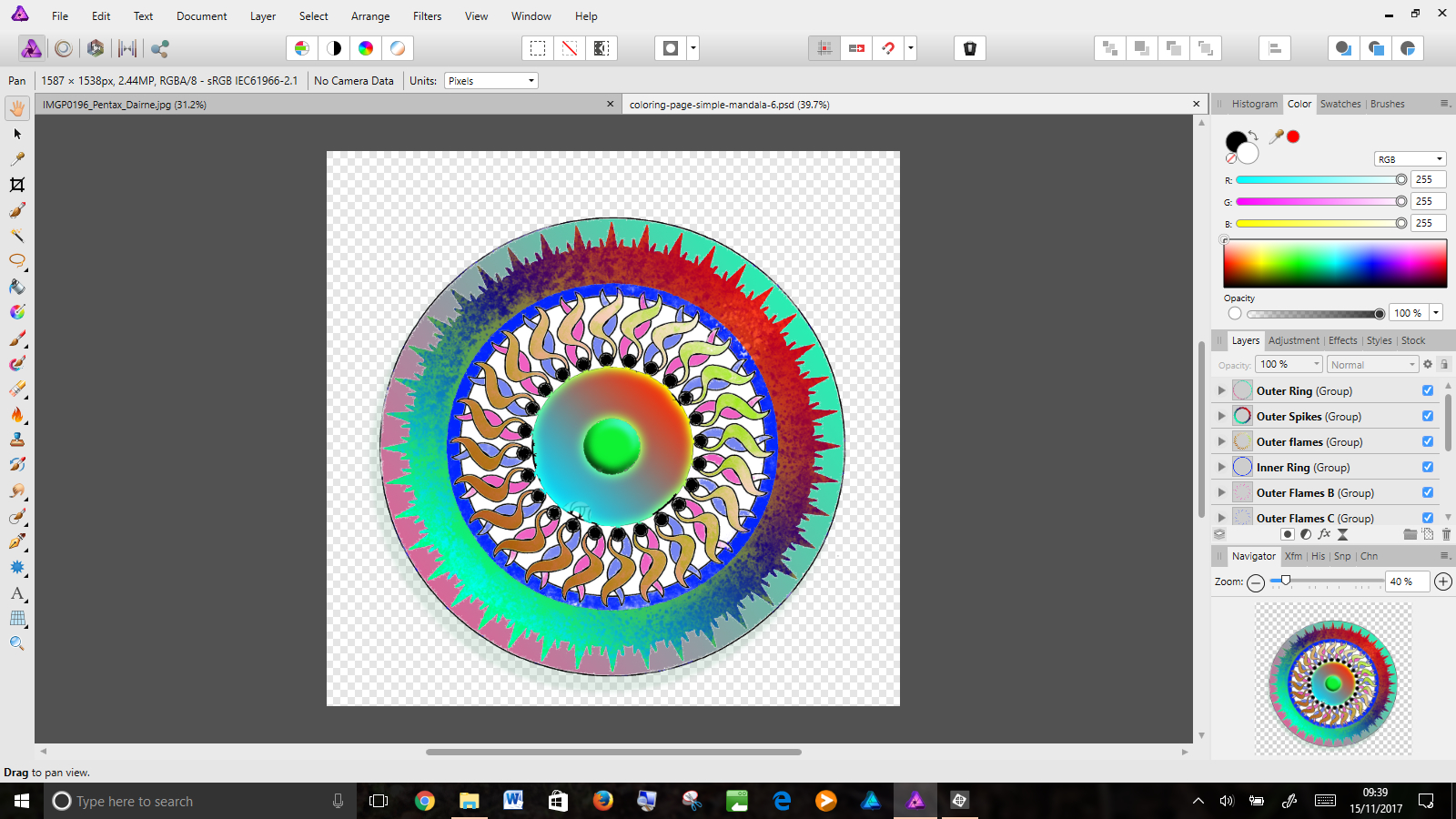Expand the Inner Ring group
The image size is (1456, 819).
1222,467
